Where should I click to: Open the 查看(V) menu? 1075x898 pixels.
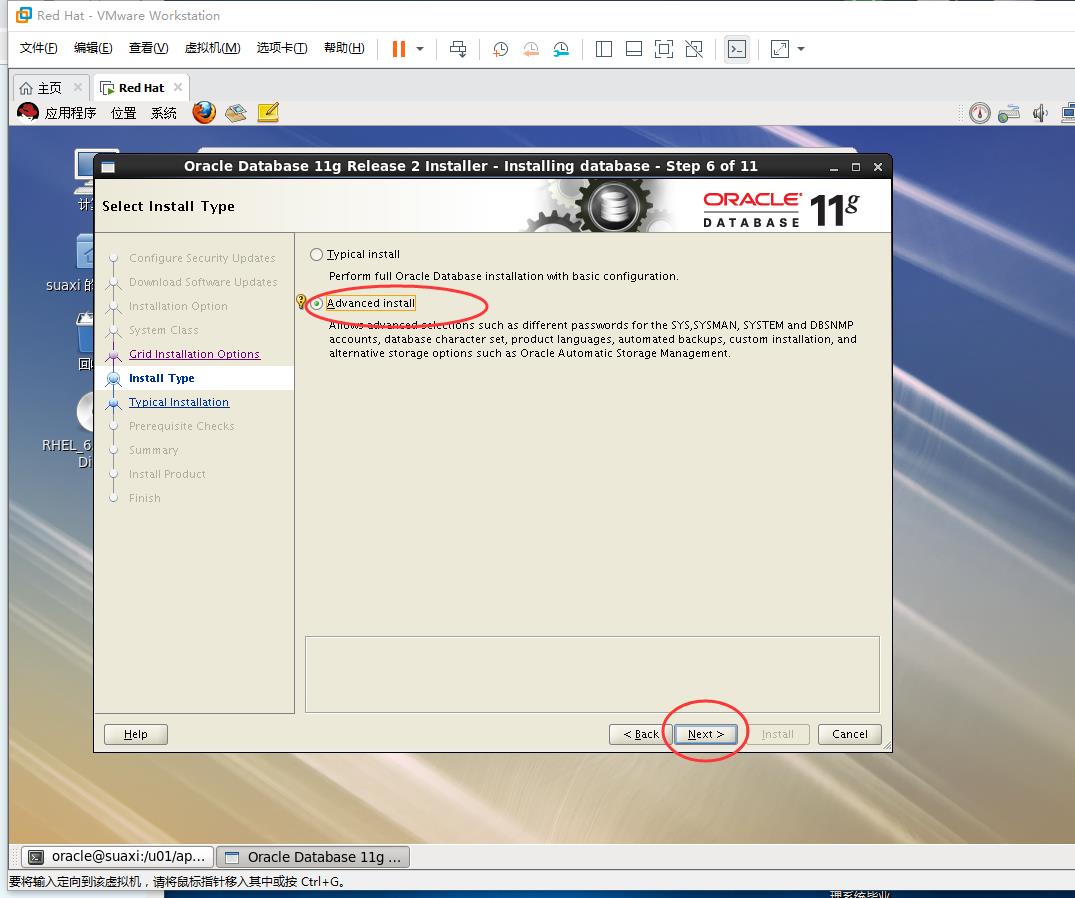point(149,48)
